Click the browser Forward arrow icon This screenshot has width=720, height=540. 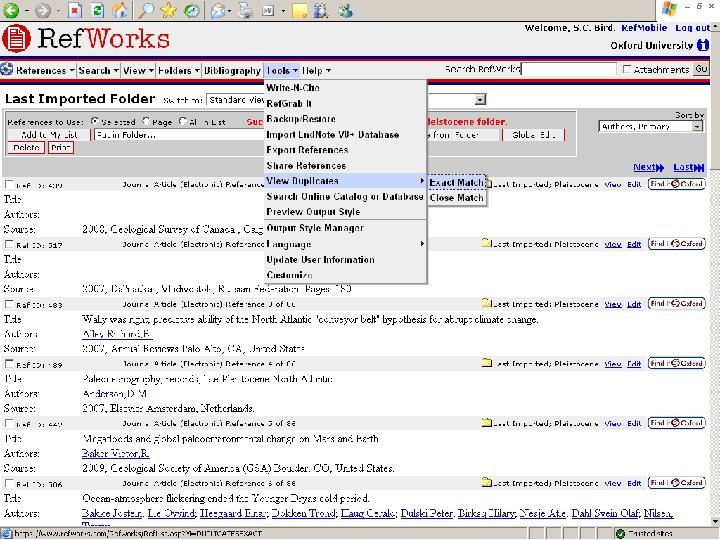coord(42,10)
